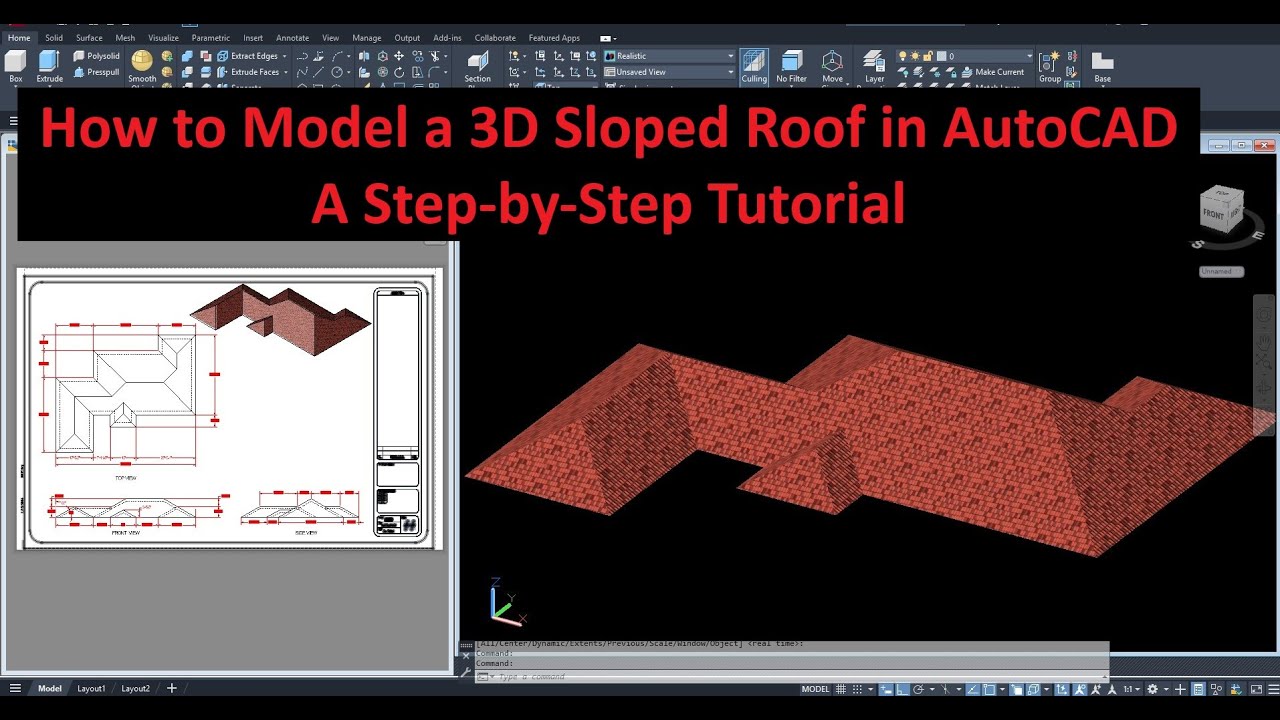
Task: Open the 1:1 annotation scale dropdown
Action: 1132,689
